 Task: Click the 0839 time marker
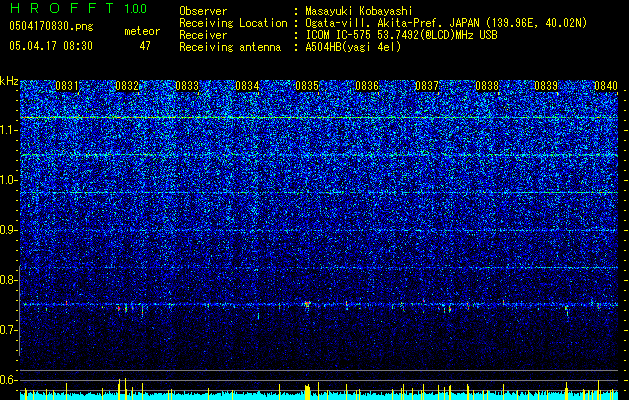coord(546,86)
